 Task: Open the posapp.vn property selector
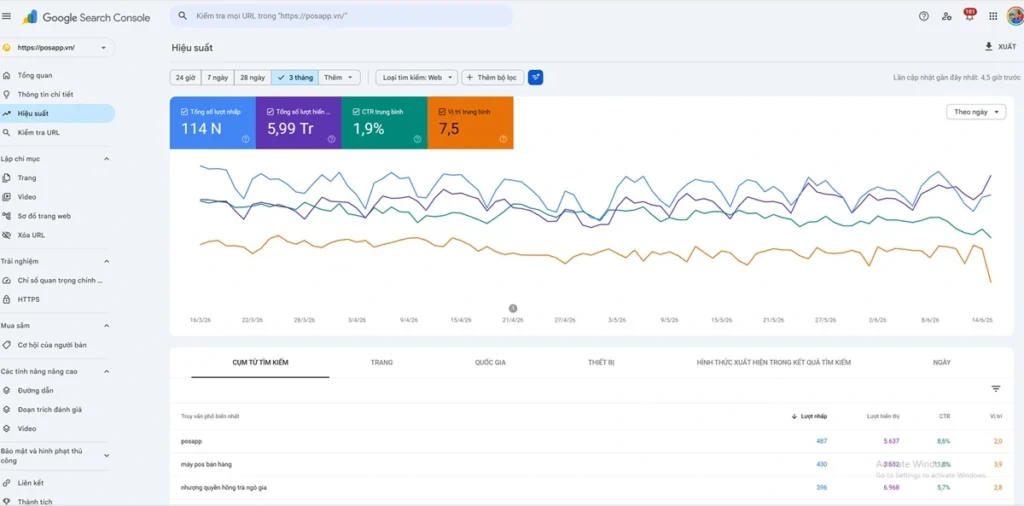pyautogui.click(x=57, y=48)
